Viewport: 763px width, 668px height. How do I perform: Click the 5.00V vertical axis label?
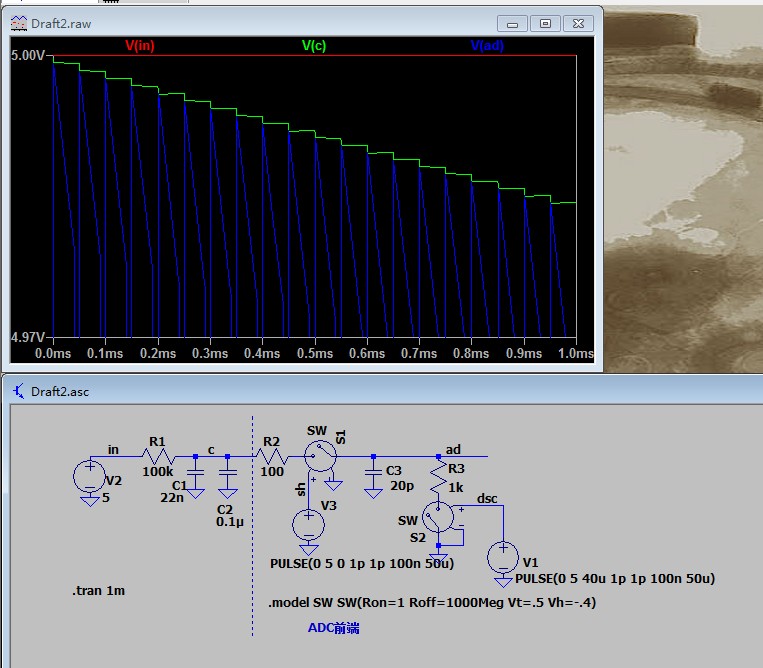point(27,56)
